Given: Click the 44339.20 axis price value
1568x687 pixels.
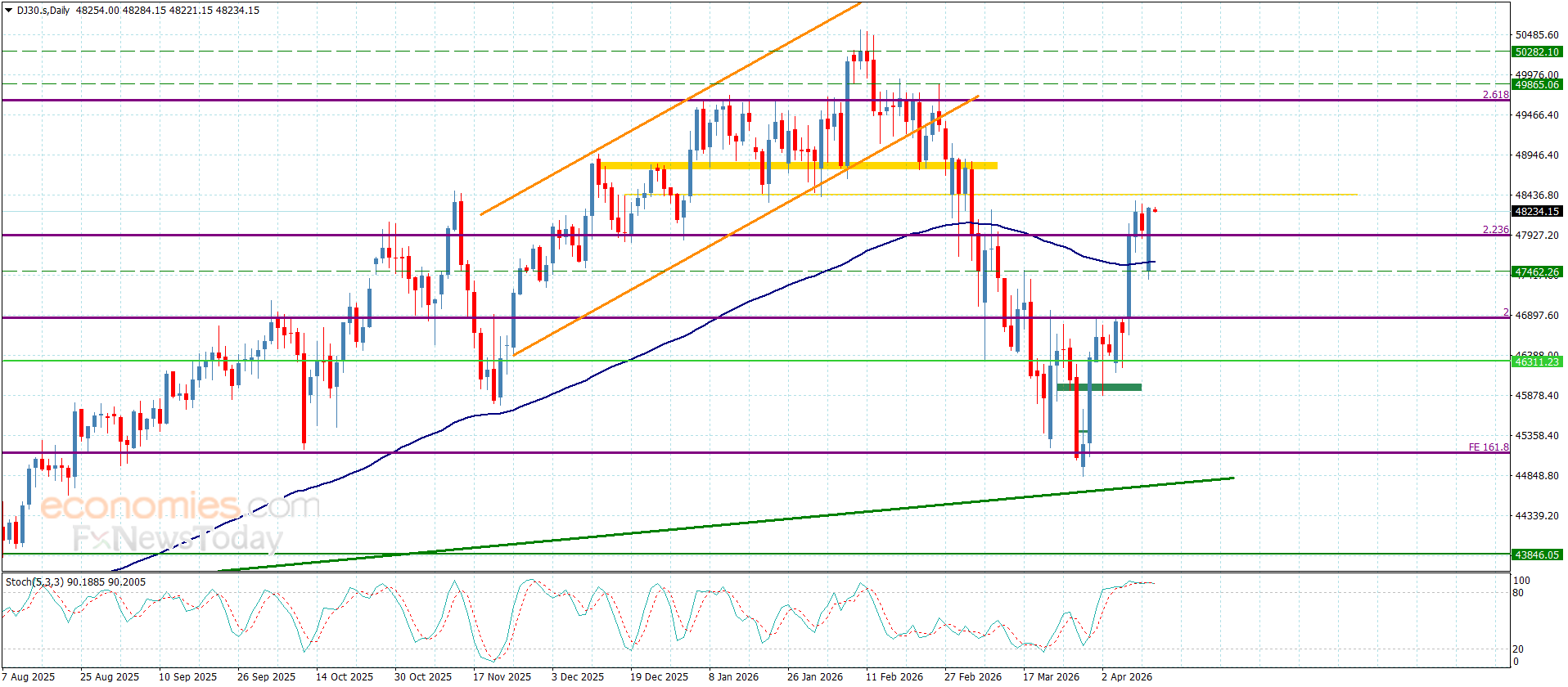Looking at the screenshot, I should 1537,516.
